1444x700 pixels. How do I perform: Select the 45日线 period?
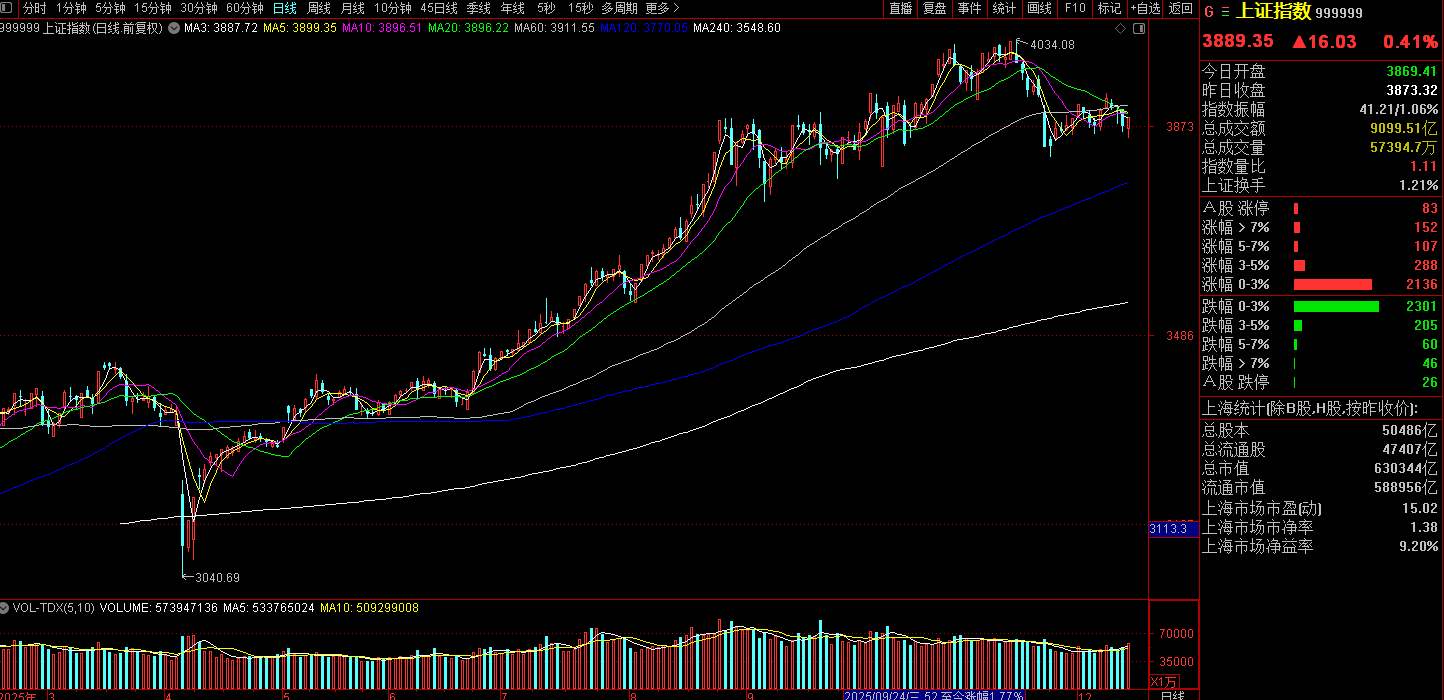pos(439,8)
